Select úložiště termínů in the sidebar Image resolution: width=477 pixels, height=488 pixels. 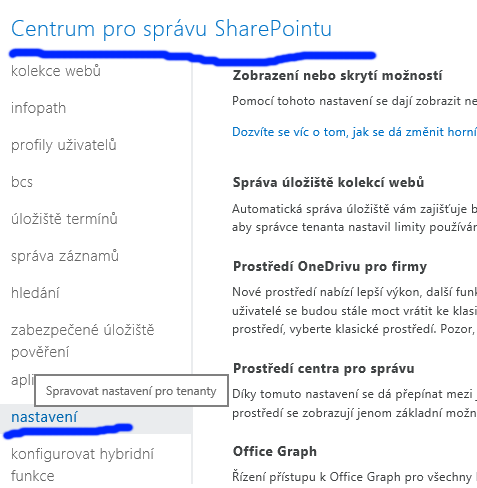64,219
